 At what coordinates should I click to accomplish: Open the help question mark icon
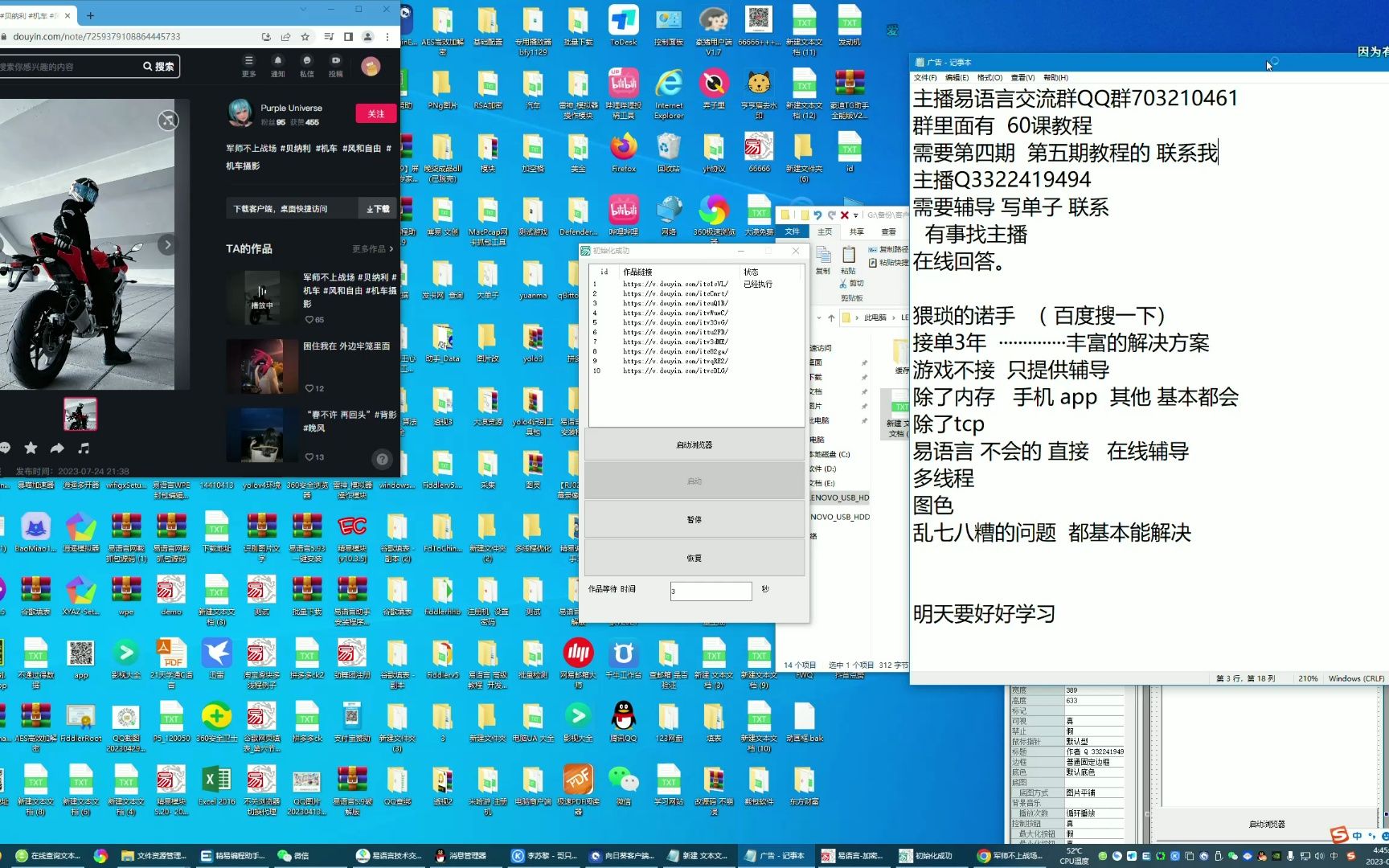pyautogui.click(x=383, y=460)
